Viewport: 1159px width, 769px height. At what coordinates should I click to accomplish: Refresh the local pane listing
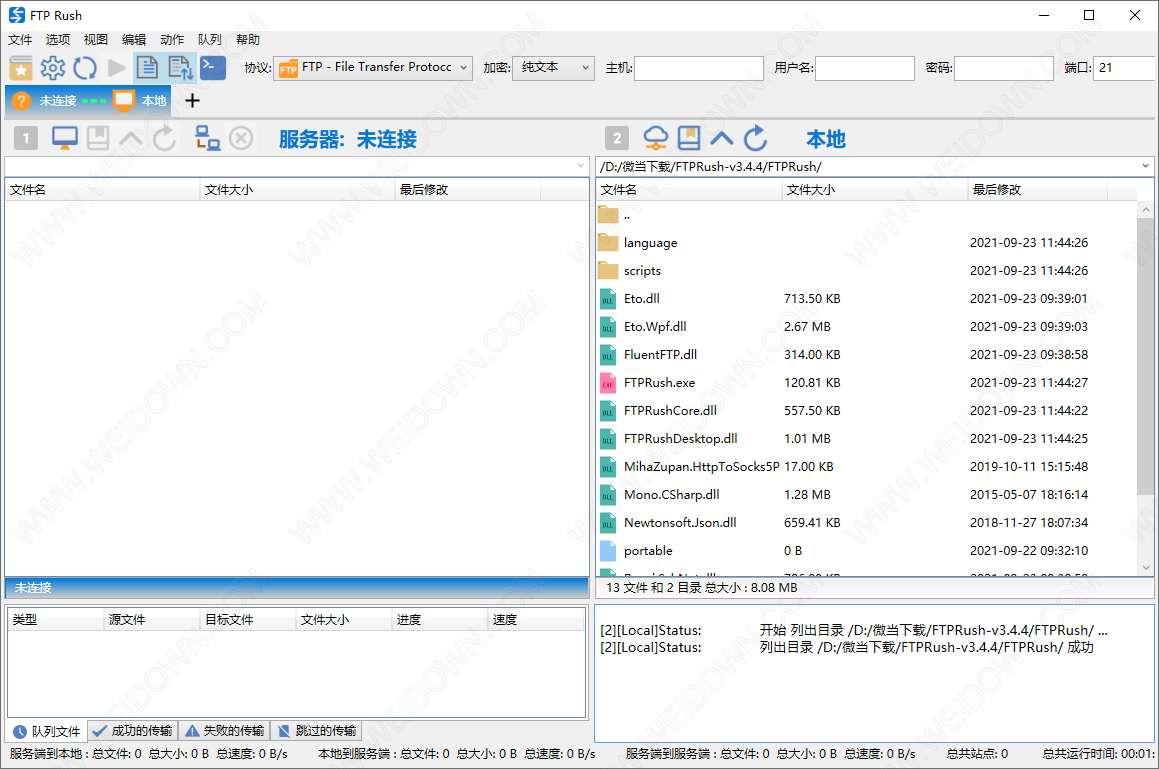(x=755, y=138)
